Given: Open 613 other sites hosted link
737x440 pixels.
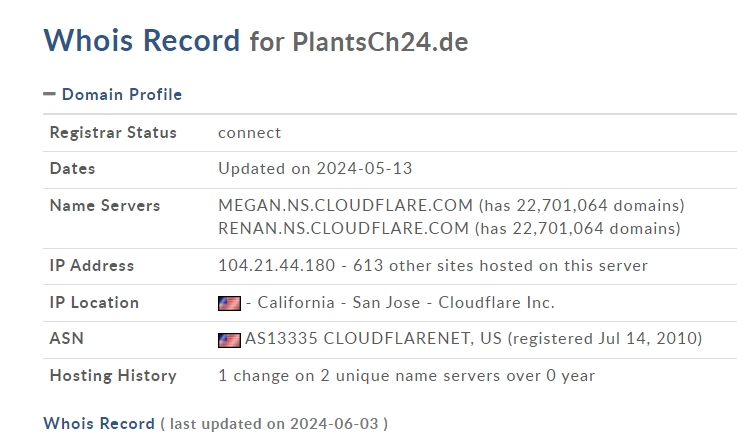Looking at the screenshot, I should point(501,266).
